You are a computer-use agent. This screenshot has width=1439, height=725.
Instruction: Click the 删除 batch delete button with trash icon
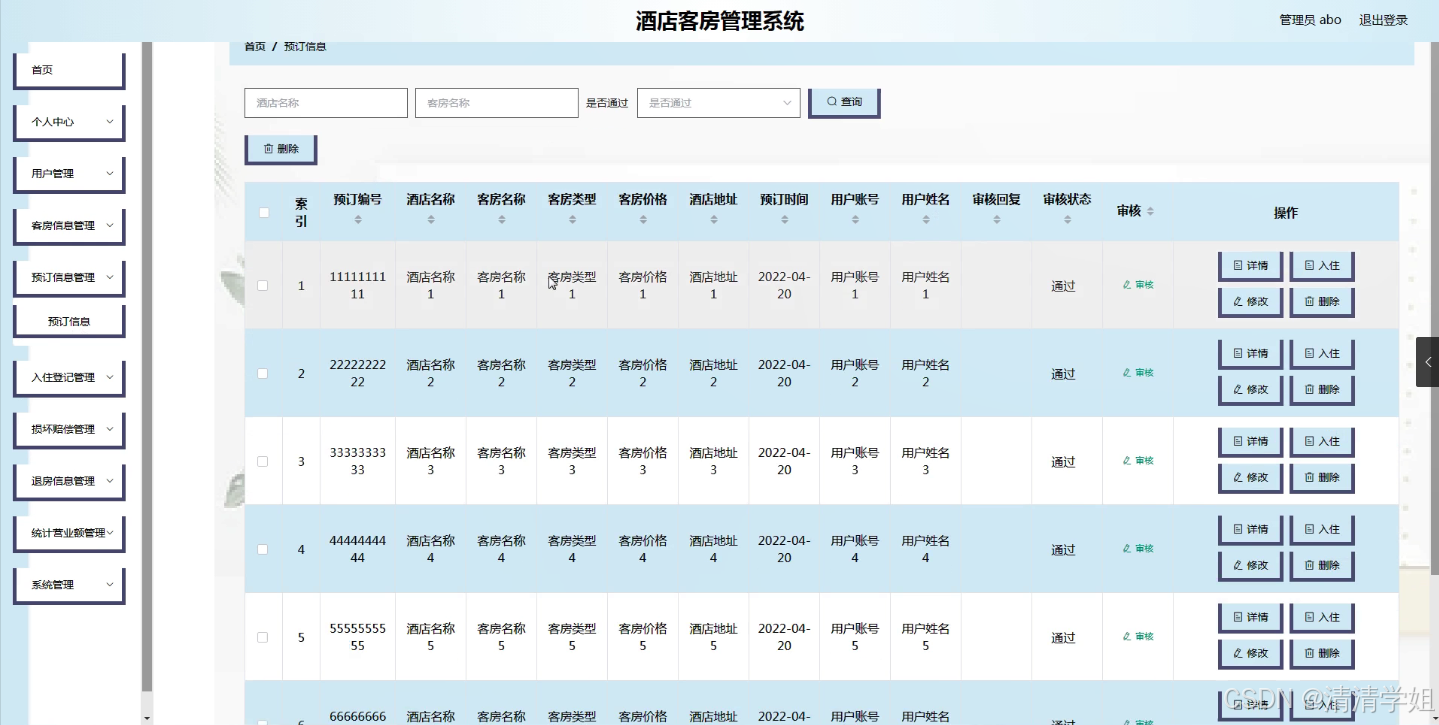tap(280, 148)
